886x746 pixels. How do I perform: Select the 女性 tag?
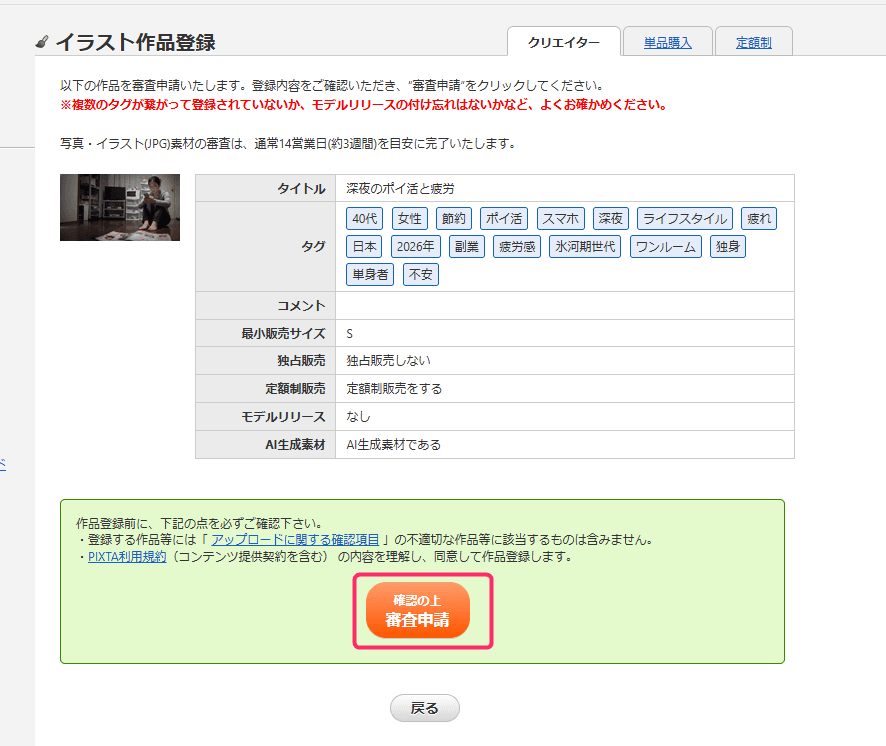coord(409,217)
